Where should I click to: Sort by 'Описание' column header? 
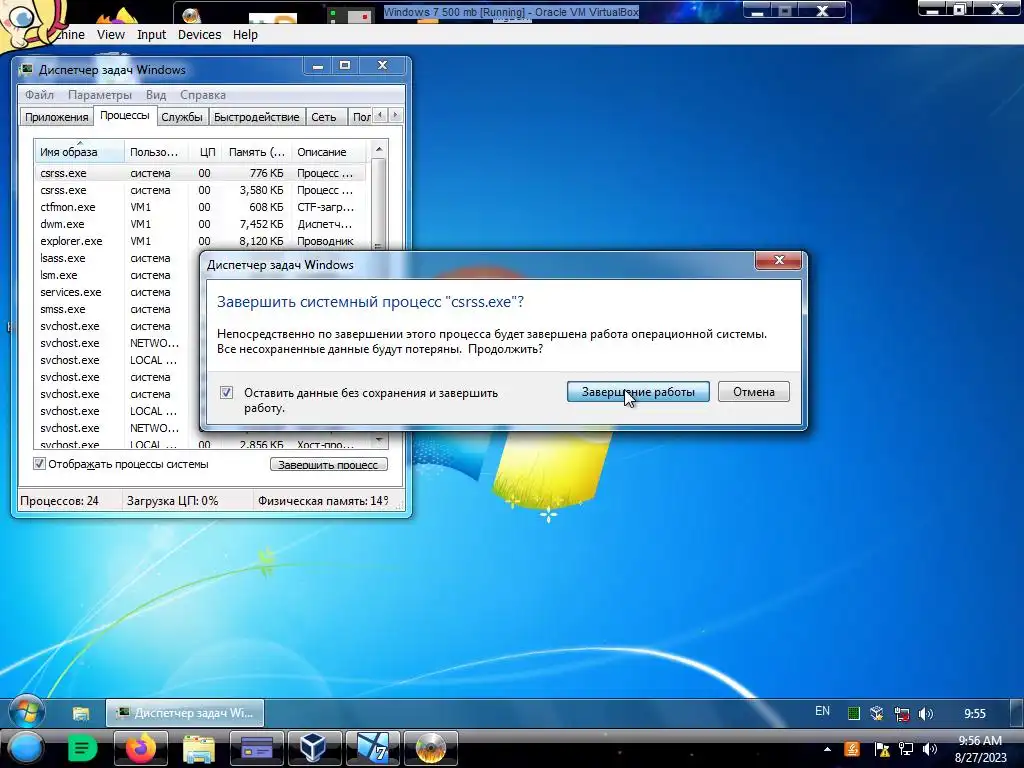point(330,152)
